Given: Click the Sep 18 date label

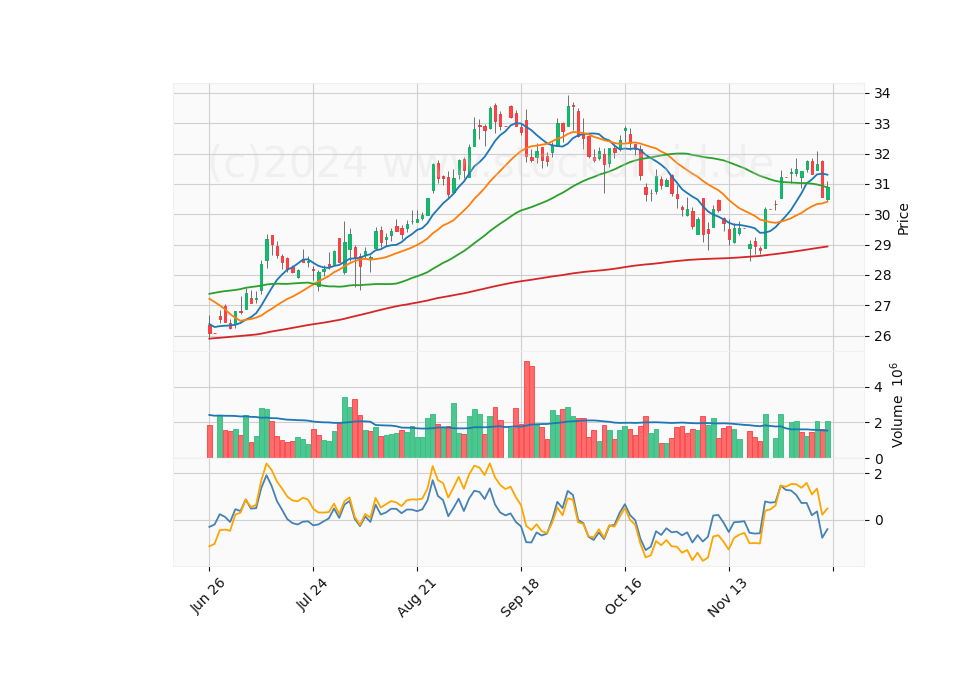Looking at the screenshot, I should click(520, 597).
